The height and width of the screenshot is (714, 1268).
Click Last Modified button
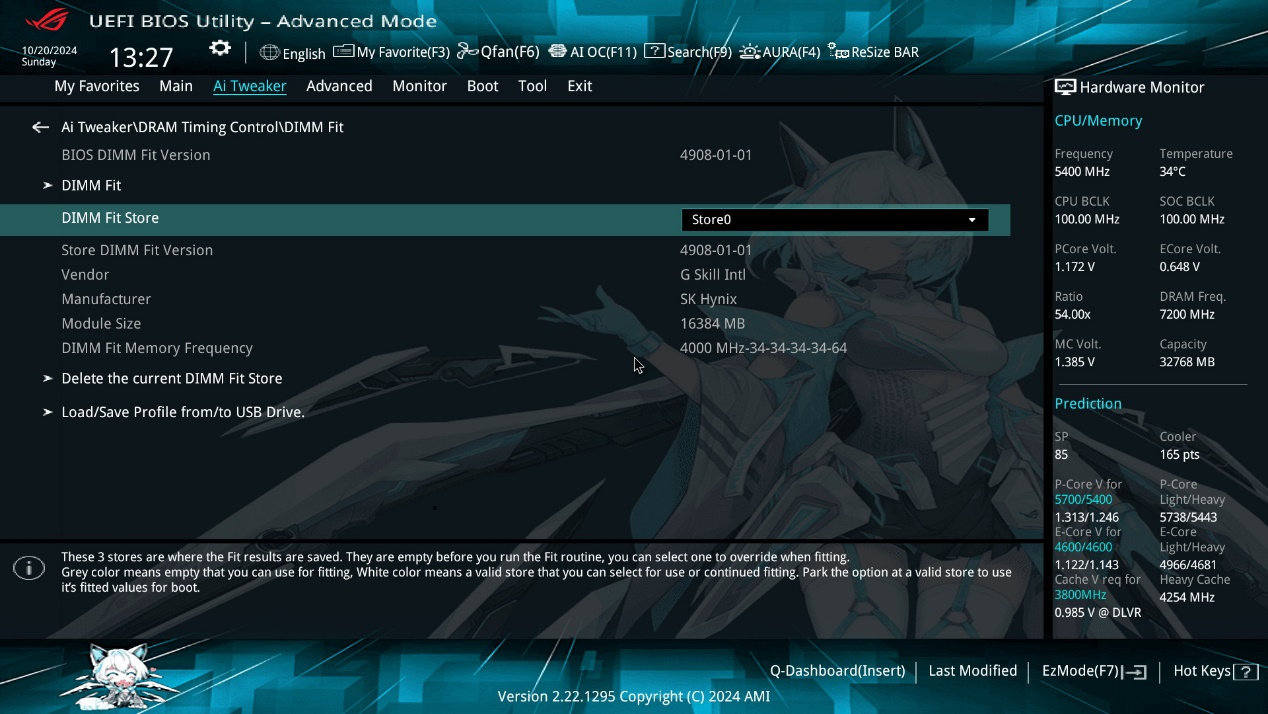click(972, 671)
